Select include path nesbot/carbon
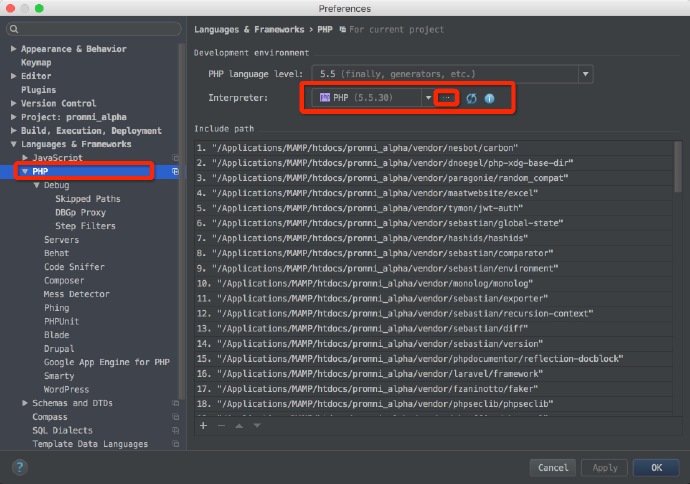 [433, 148]
